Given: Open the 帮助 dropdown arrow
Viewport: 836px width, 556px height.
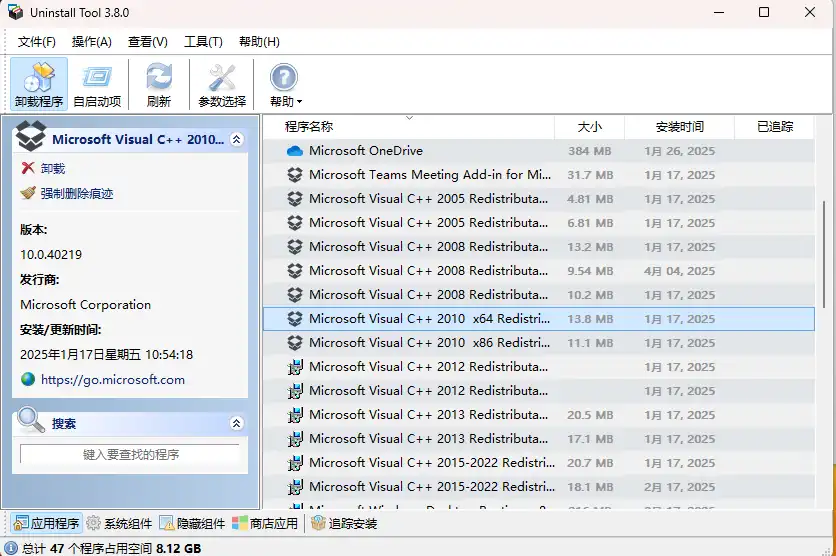Looking at the screenshot, I should 300,101.
